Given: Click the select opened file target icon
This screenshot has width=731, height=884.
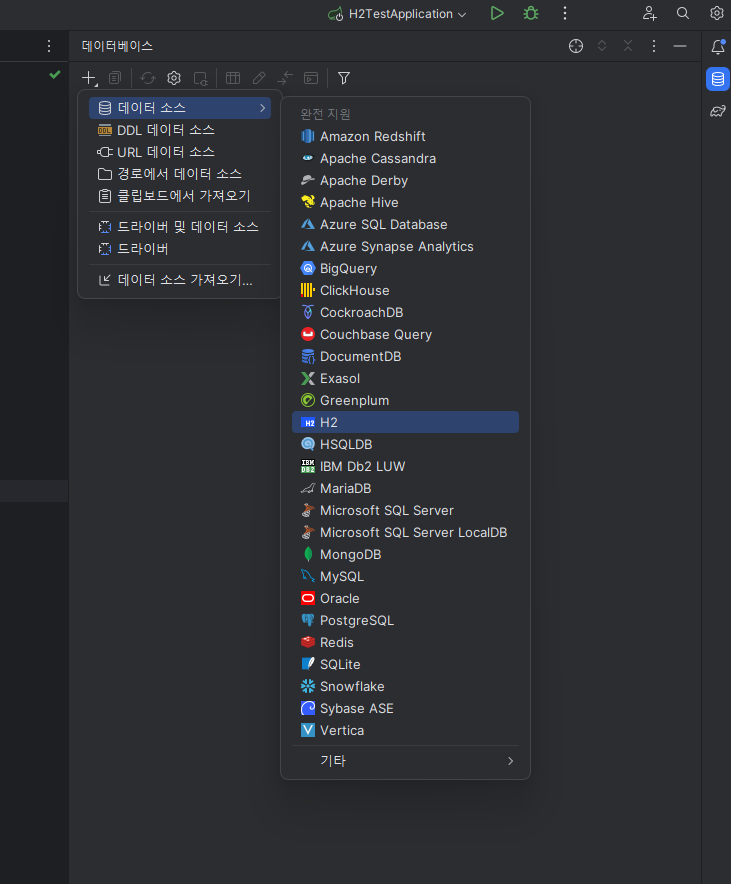Looking at the screenshot, I should click(575, 46).
